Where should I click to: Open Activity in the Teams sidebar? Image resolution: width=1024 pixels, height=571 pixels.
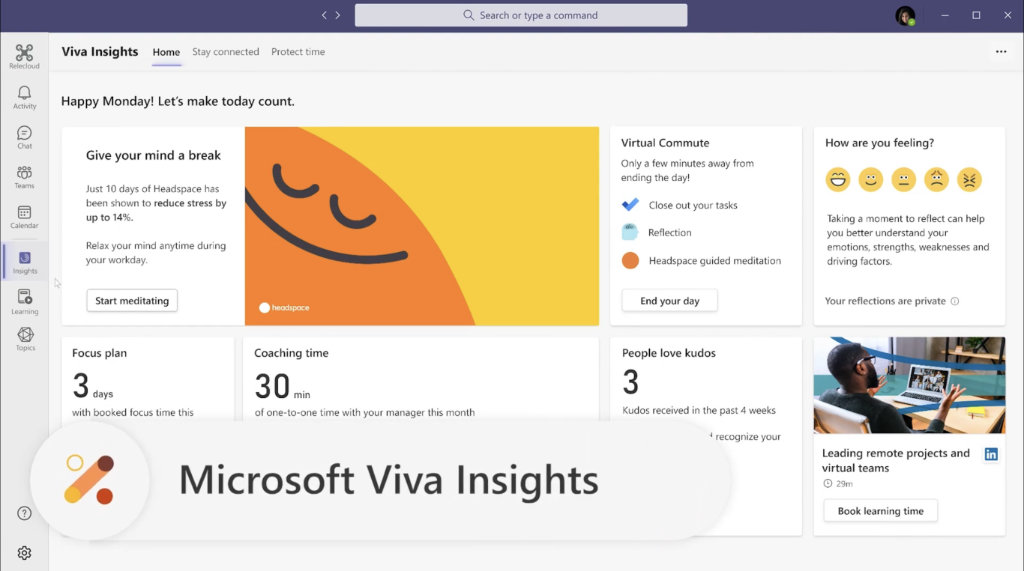point(24,97)
